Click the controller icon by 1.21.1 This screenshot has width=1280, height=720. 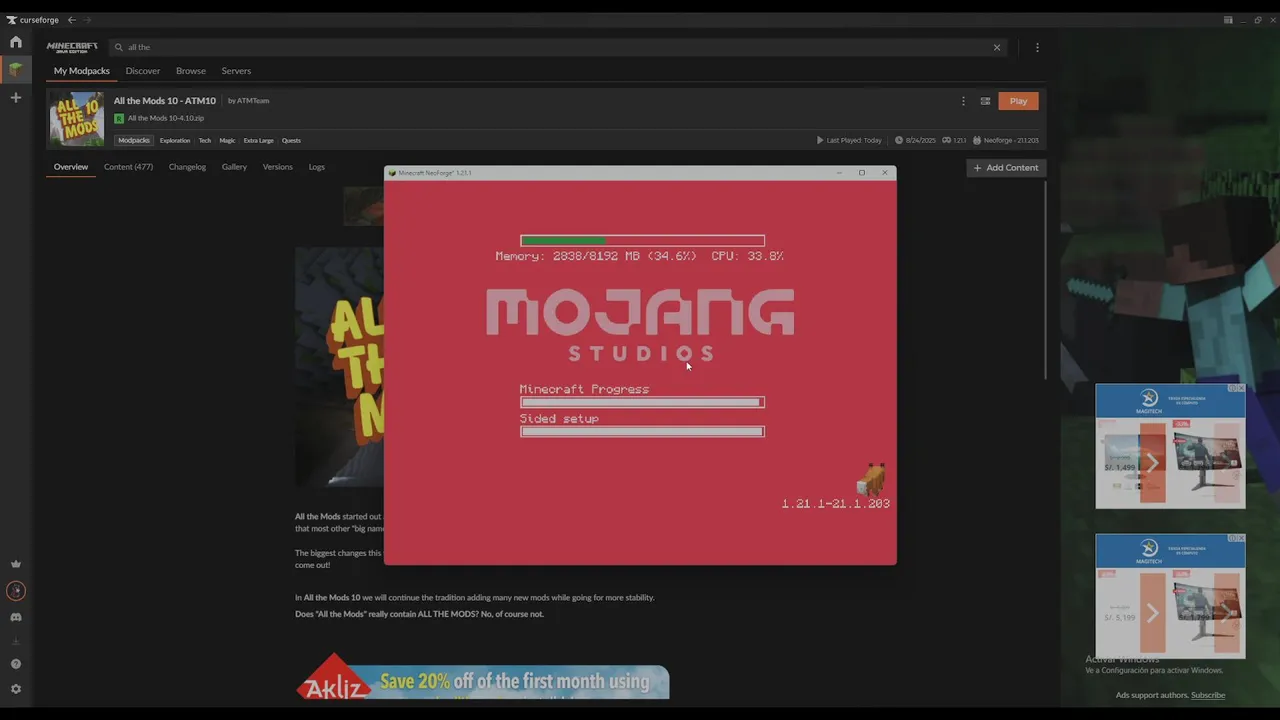coord(947,140)
